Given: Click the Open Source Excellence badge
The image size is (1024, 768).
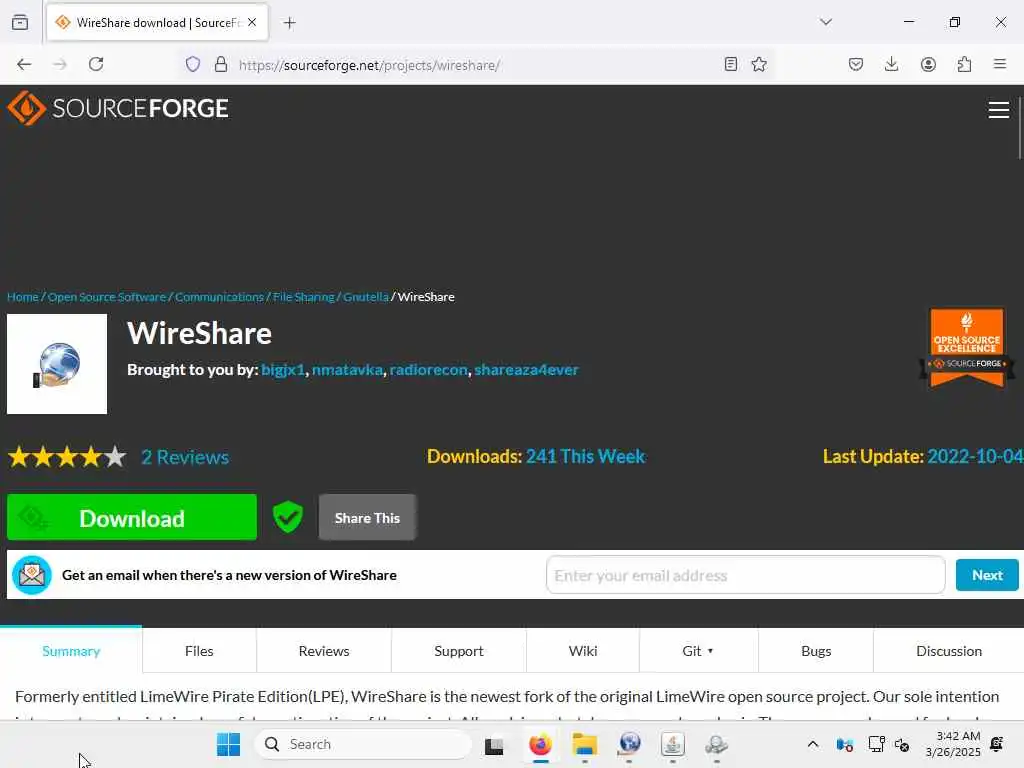Looking at the screenshot, I should [967, 347].
